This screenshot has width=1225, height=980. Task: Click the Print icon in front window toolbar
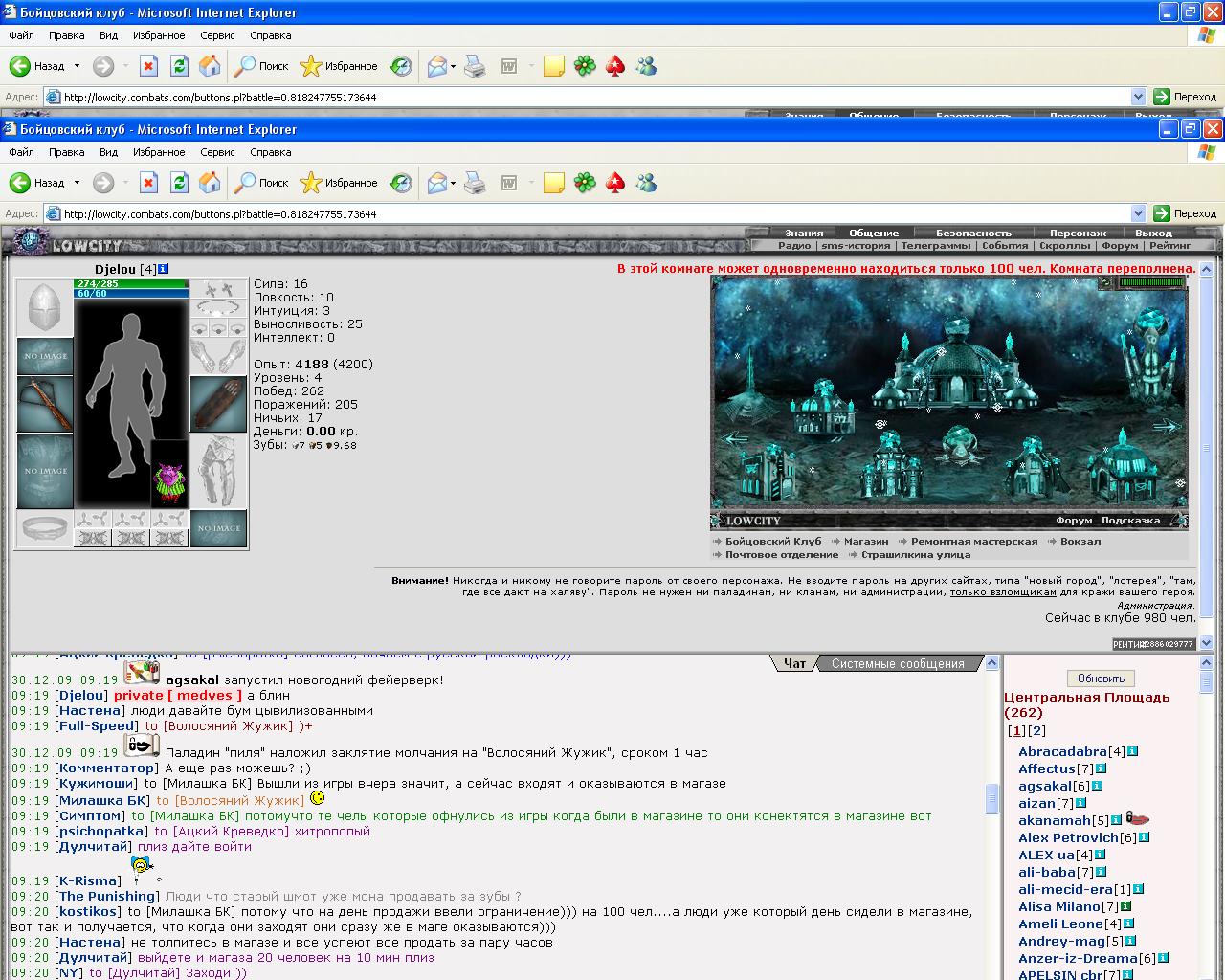475,183
